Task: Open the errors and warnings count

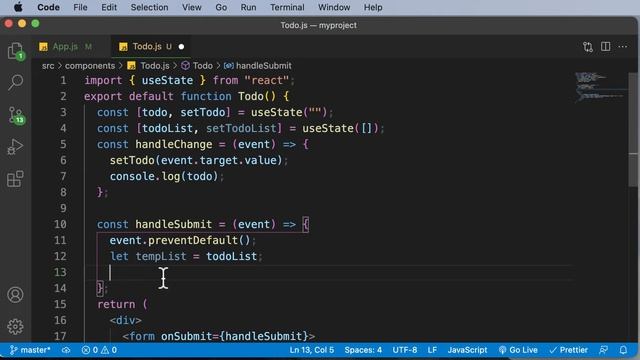Action: [99, 350]
